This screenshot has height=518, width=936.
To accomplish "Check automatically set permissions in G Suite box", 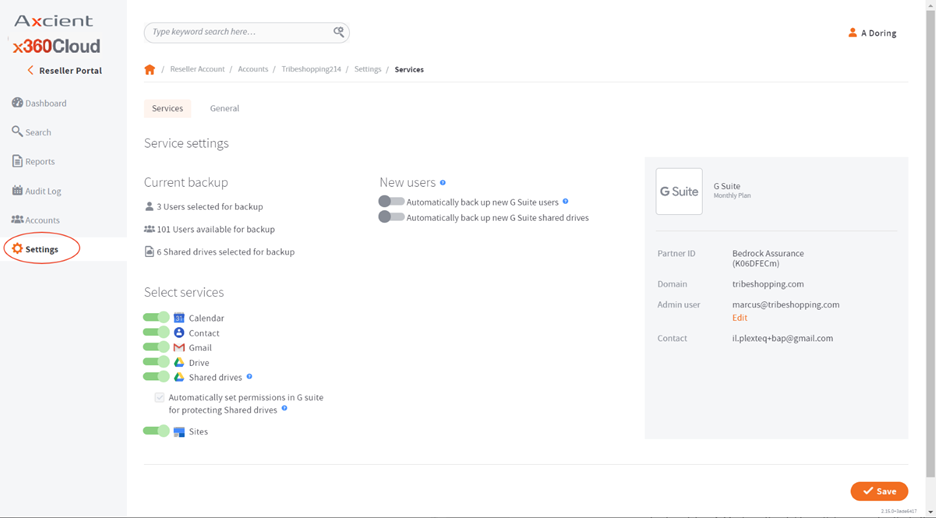I will (159, 398).
